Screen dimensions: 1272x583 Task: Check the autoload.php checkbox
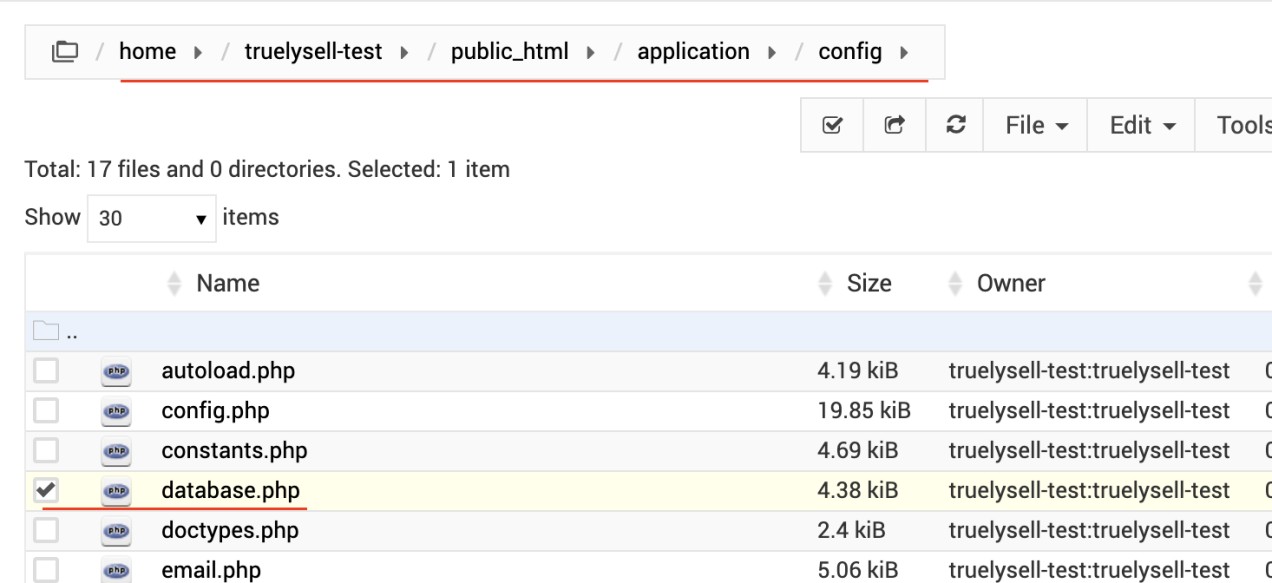tap(46, 371)
